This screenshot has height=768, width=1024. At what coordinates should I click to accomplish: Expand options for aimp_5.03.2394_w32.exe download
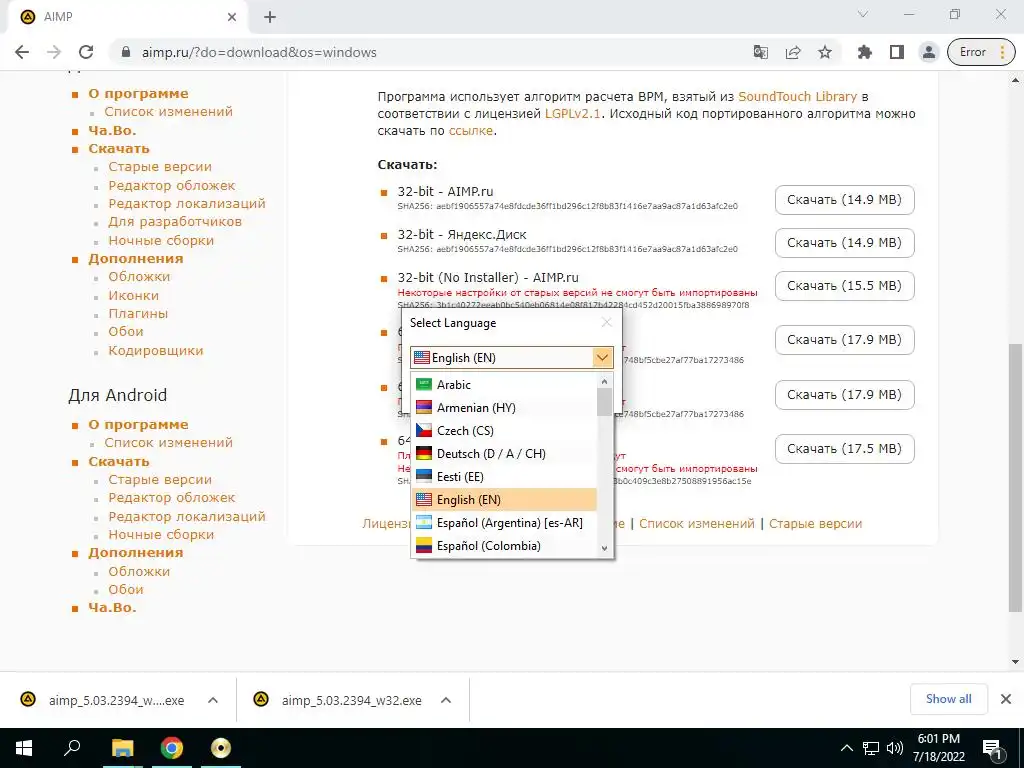point(446,700)
